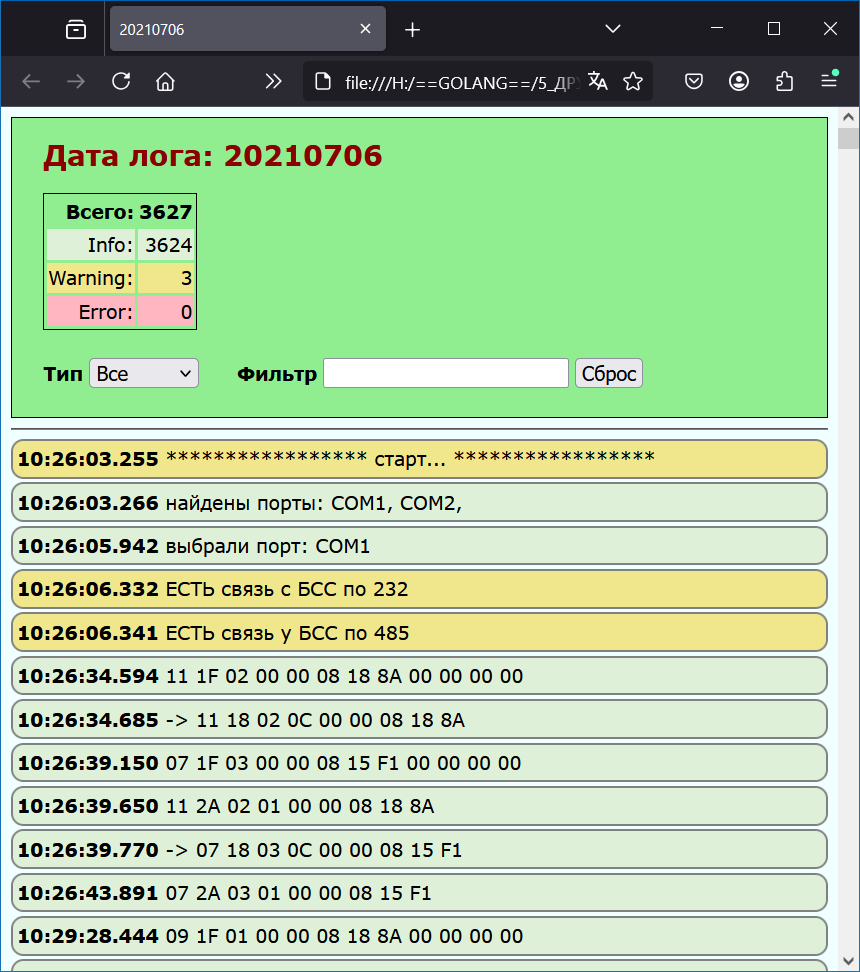Click the Фильтр text input

point(446,373)
